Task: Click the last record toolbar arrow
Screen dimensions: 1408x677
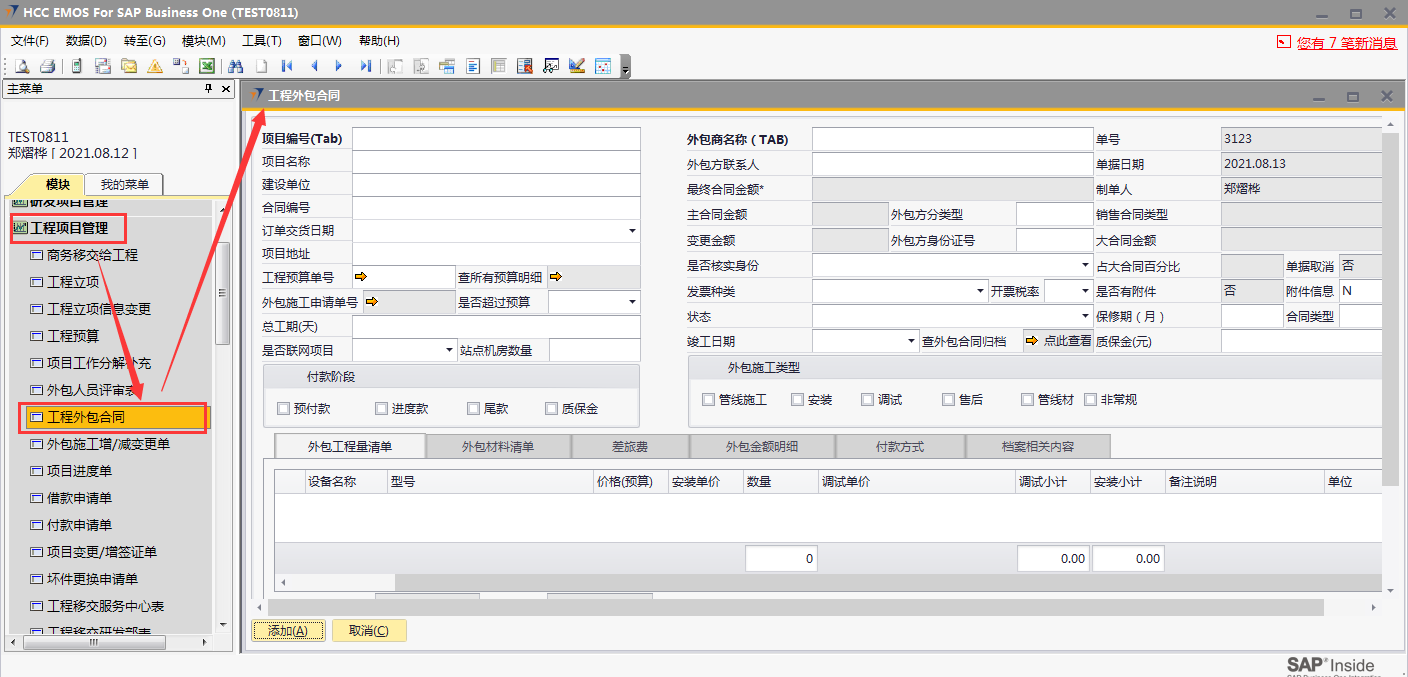Action: 365,66
